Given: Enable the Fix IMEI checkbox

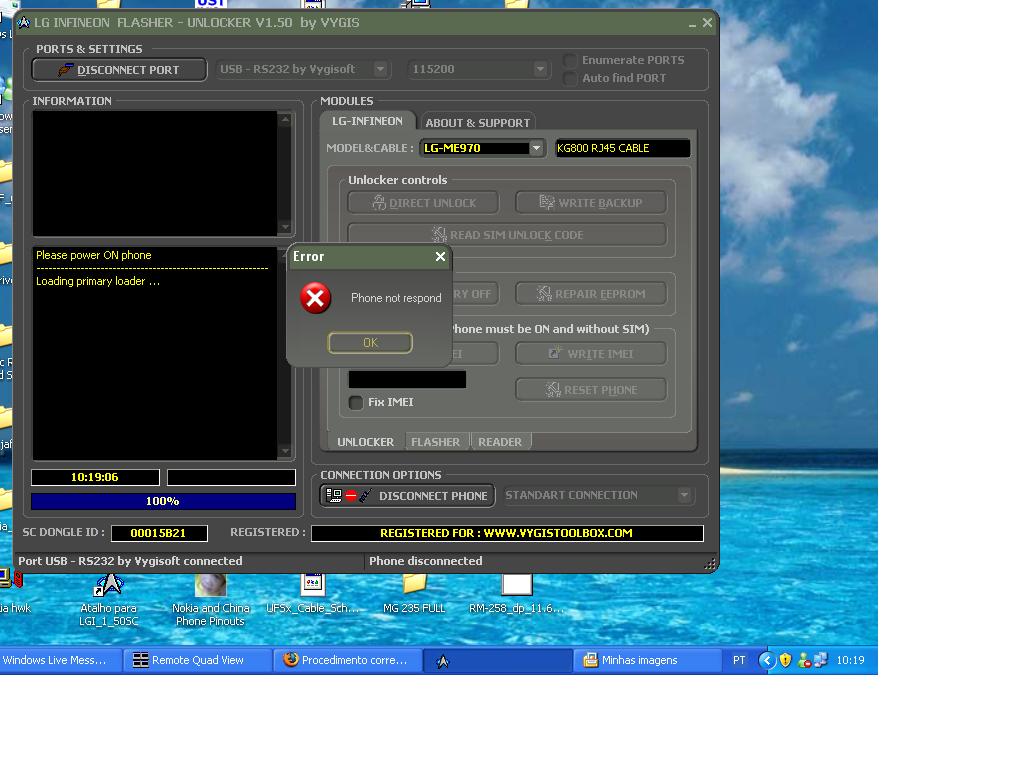Looking at the screenshot, I should point(356,402).
